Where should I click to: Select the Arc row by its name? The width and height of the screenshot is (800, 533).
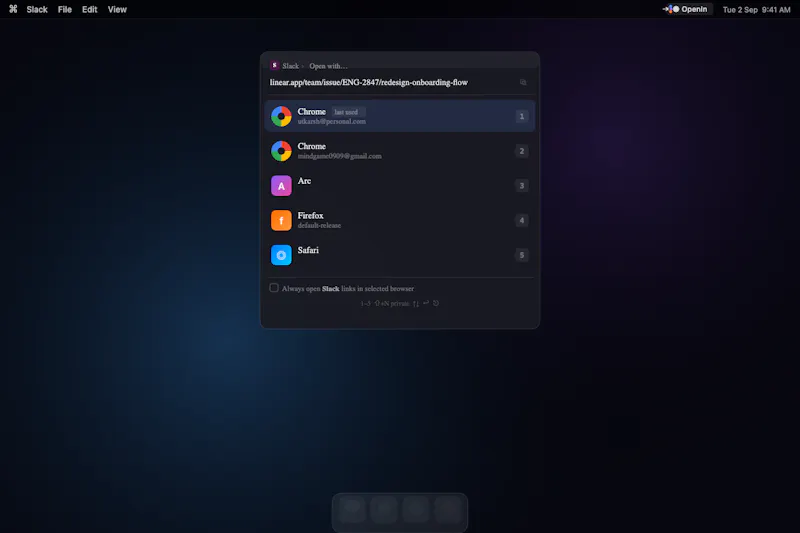tap(304, 181)
